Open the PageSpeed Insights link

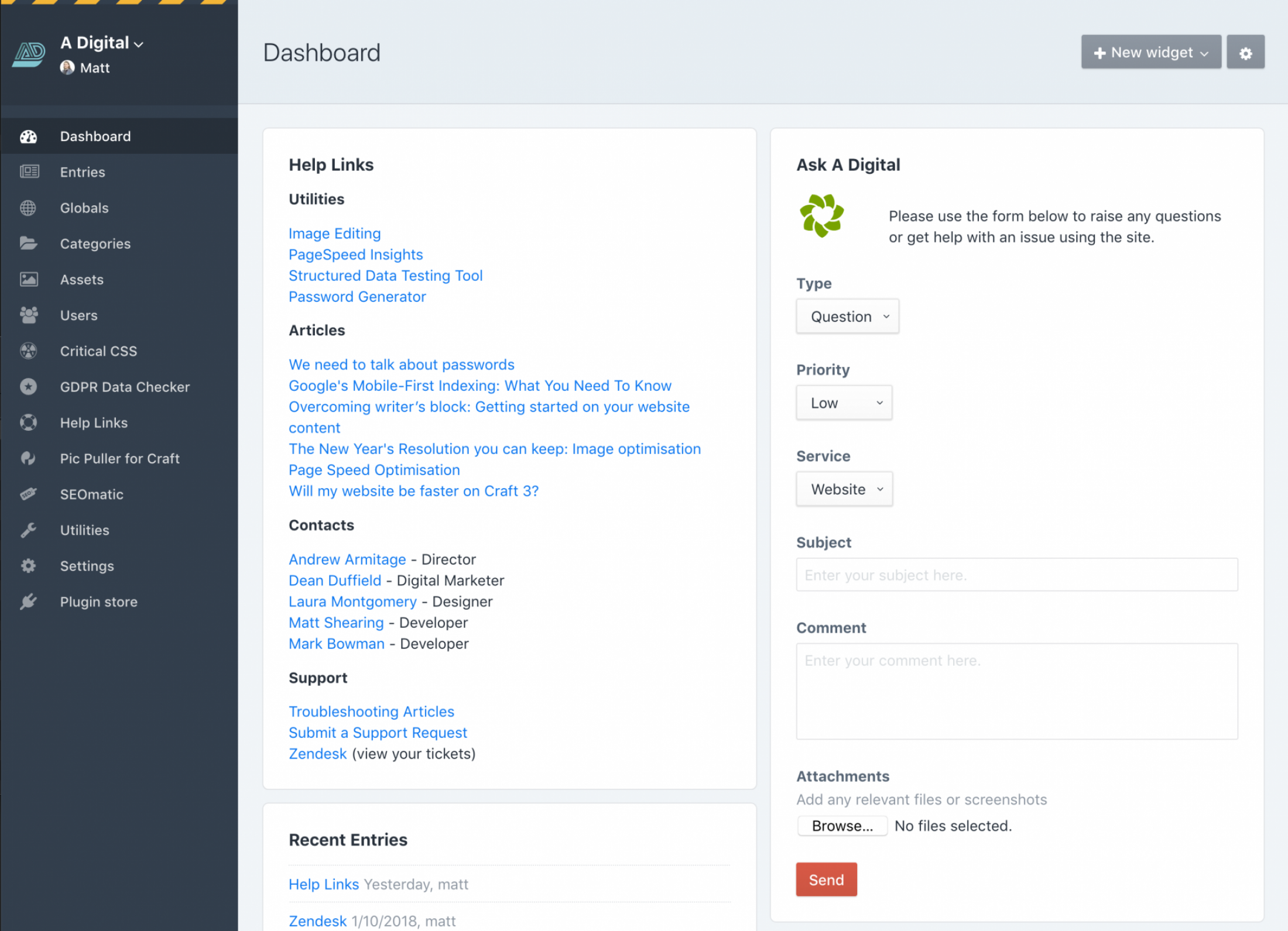tap(355, 255)
